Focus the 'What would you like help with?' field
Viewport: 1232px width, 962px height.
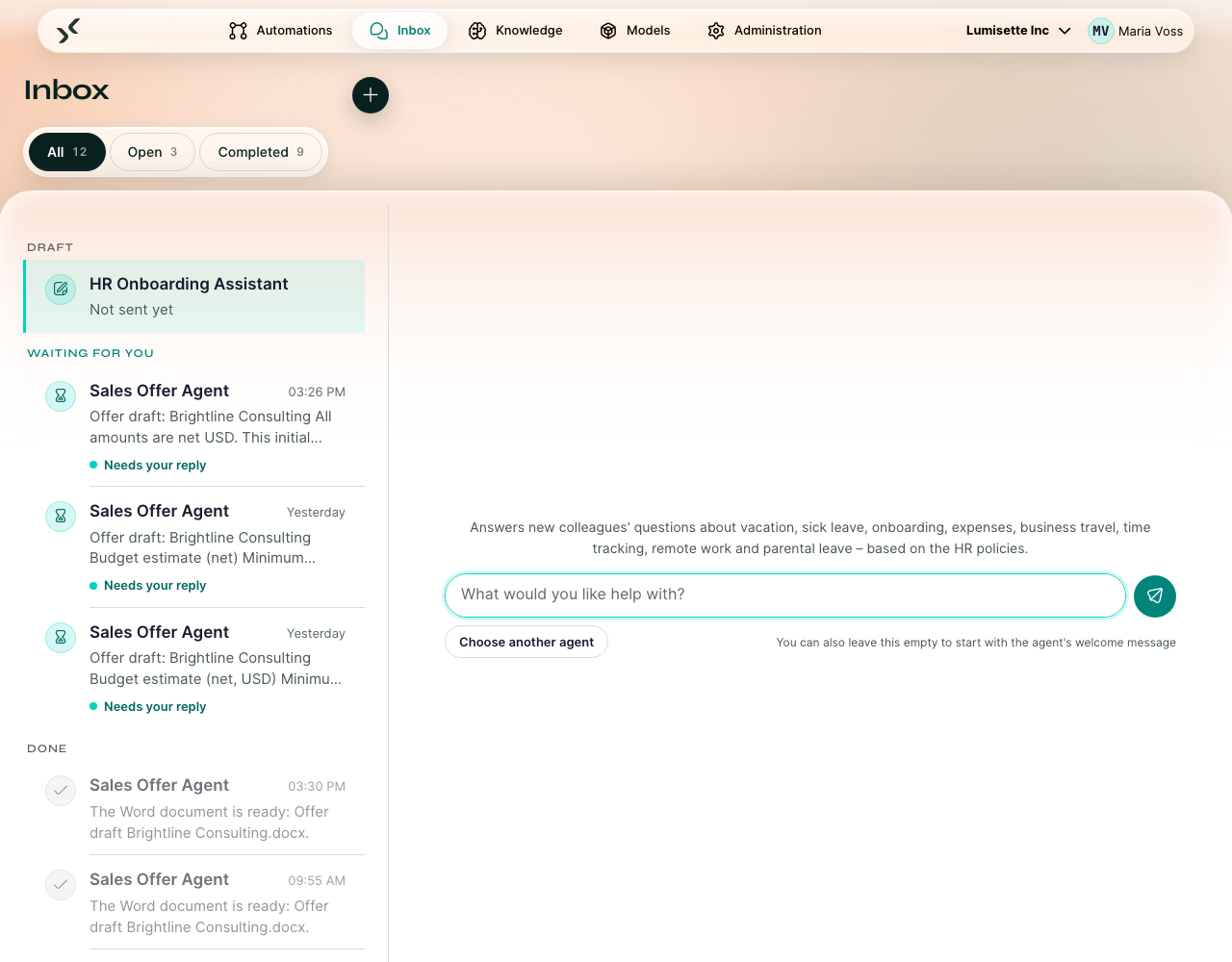[x=785, y=595]
